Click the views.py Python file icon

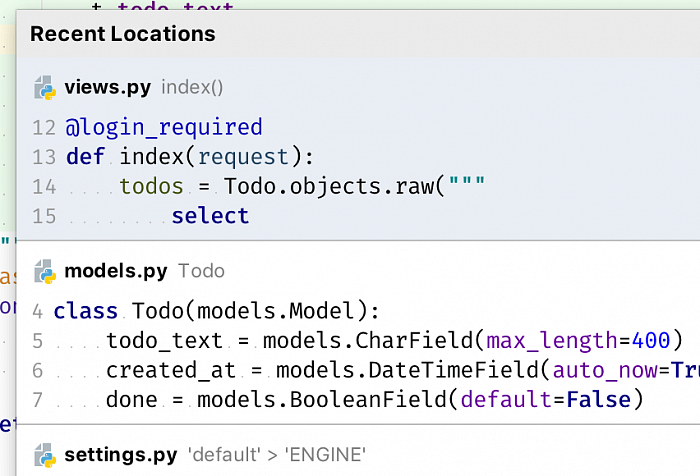(44, 88)
